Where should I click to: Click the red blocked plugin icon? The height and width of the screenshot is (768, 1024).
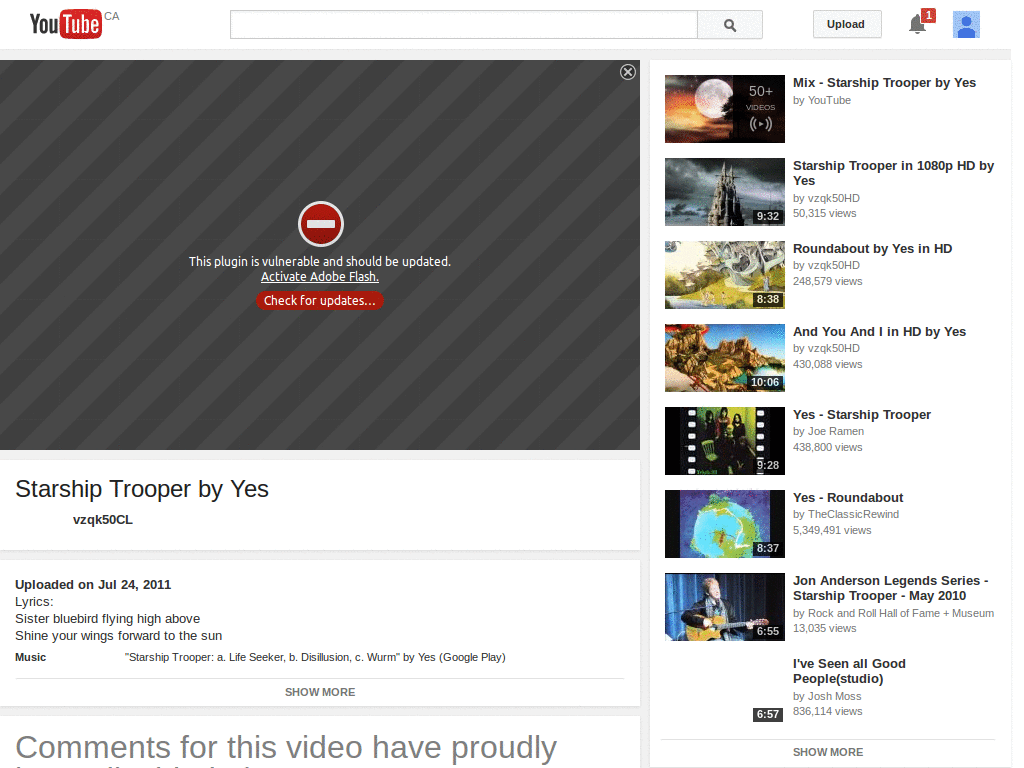[321, 224]
